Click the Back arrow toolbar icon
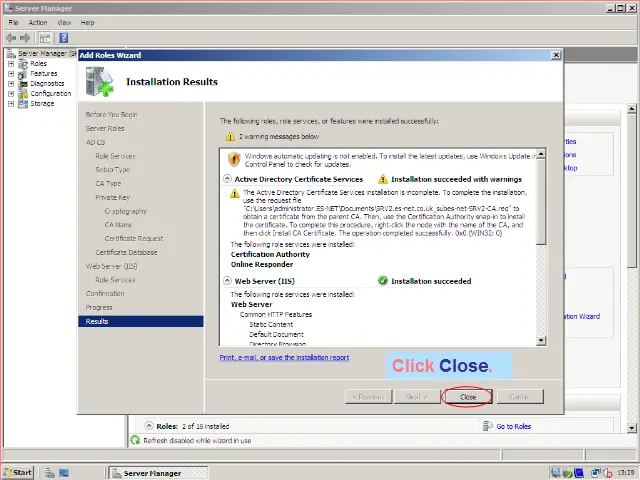The image size is (640, 480). pos(11,38)
